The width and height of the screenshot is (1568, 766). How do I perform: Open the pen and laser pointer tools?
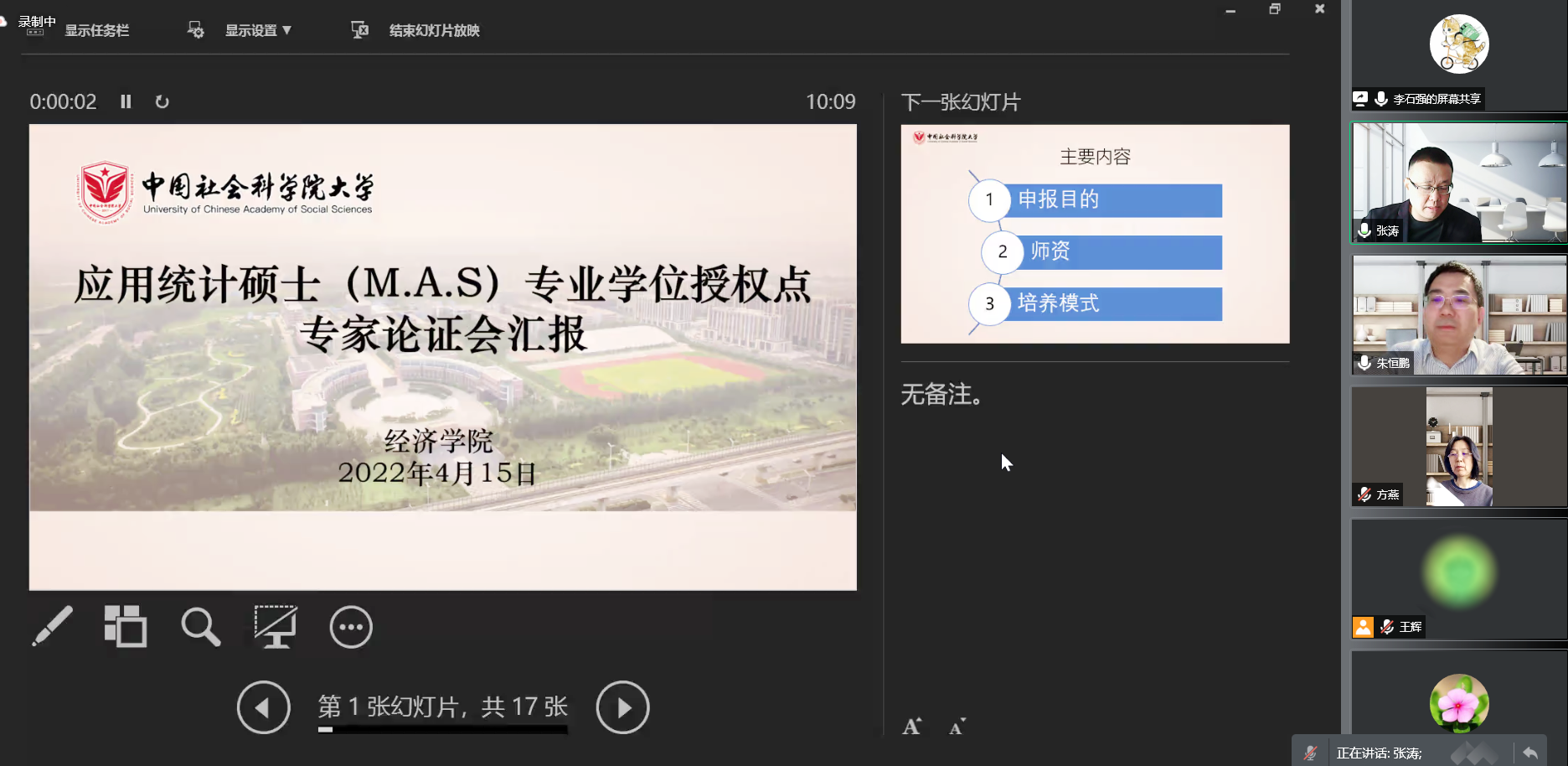pos(52,626)
